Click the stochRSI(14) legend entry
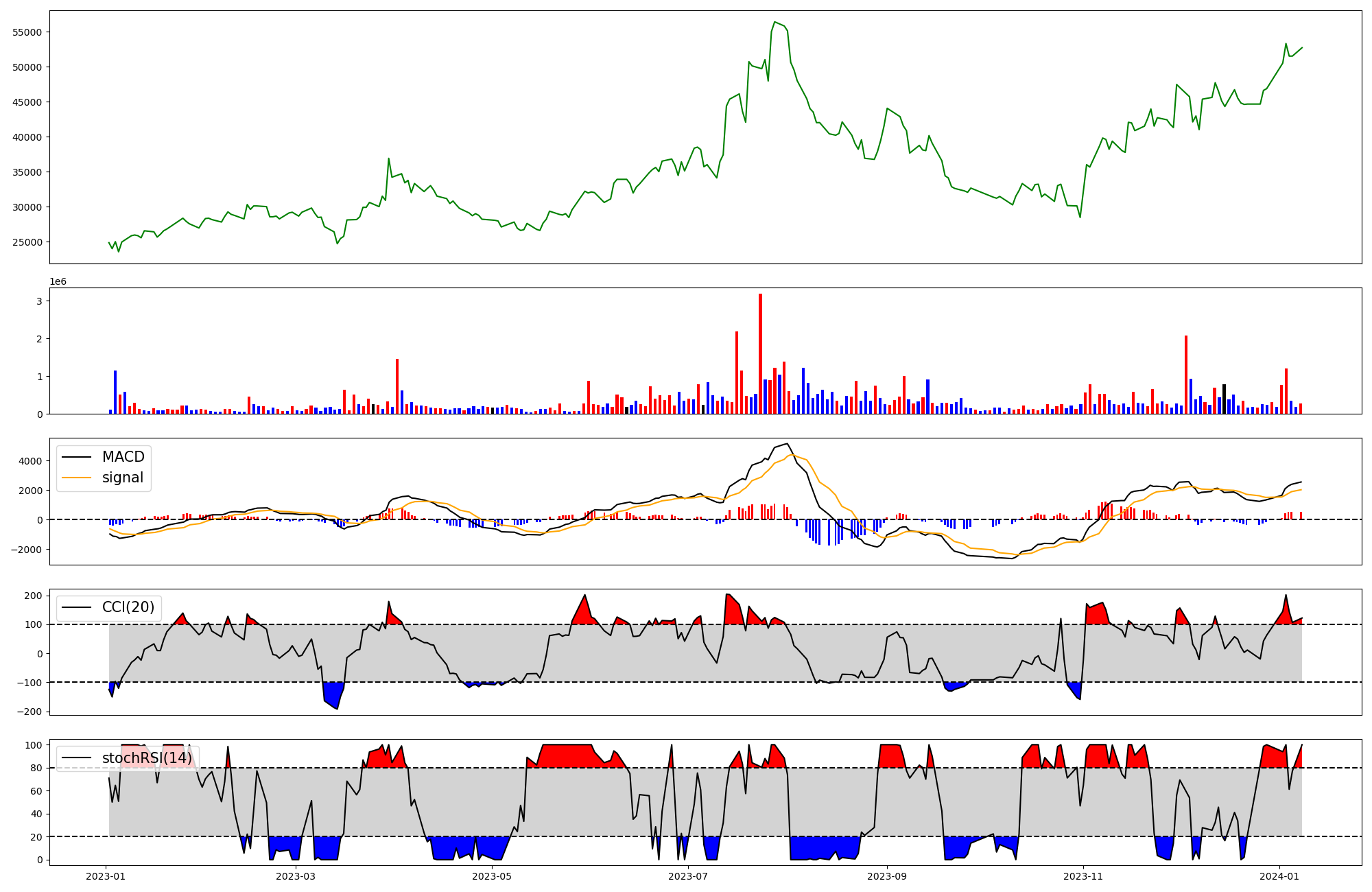The image size is (1372, 892). point(147,758)
